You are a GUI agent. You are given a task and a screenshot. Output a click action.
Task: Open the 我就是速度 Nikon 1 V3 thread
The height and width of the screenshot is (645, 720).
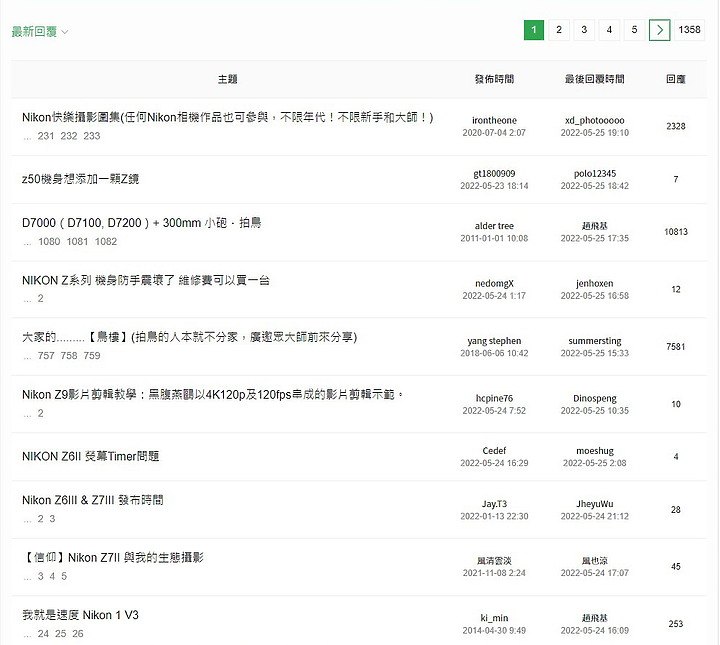pyautogui.click(x=80, y=615)
